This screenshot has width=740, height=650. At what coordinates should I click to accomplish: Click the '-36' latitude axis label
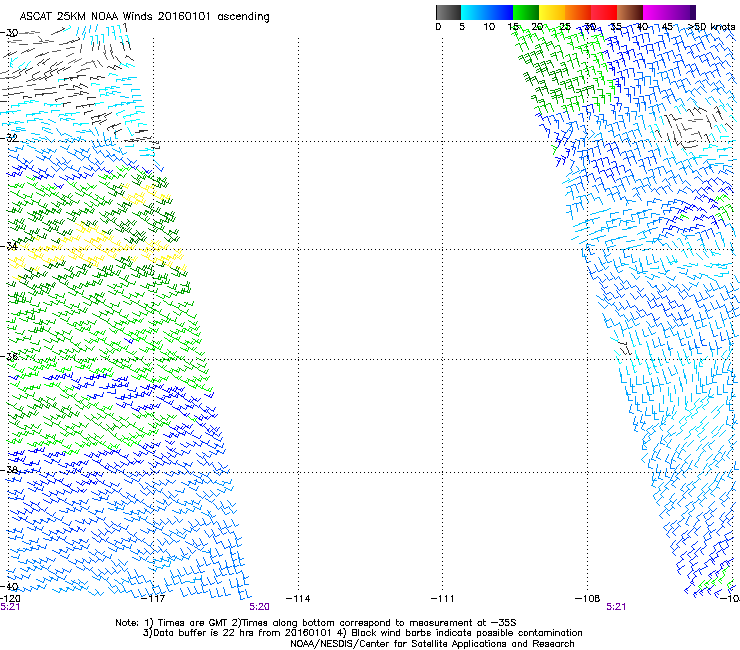9,356
